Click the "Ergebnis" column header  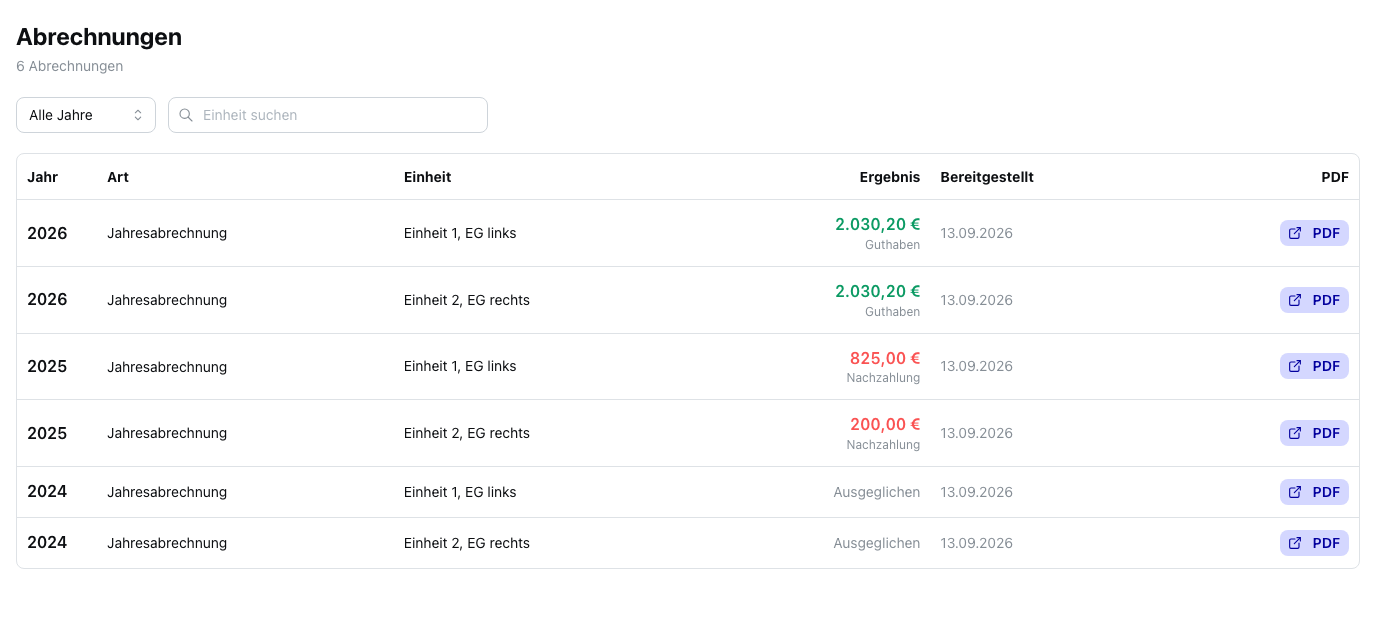pyautogui.click(x=890, y=177)
